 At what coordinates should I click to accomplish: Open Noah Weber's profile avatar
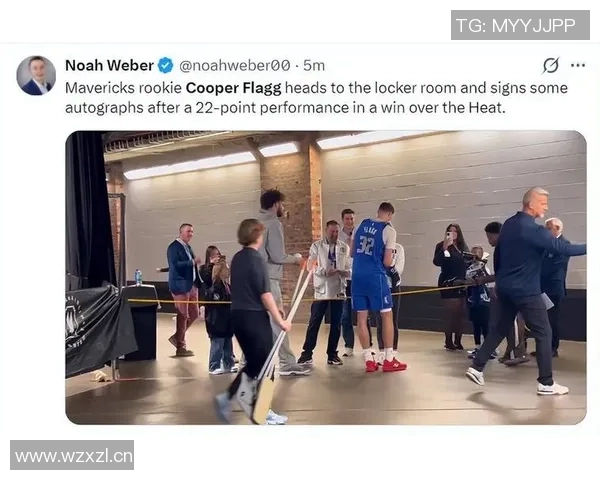(x=36, y=75)
